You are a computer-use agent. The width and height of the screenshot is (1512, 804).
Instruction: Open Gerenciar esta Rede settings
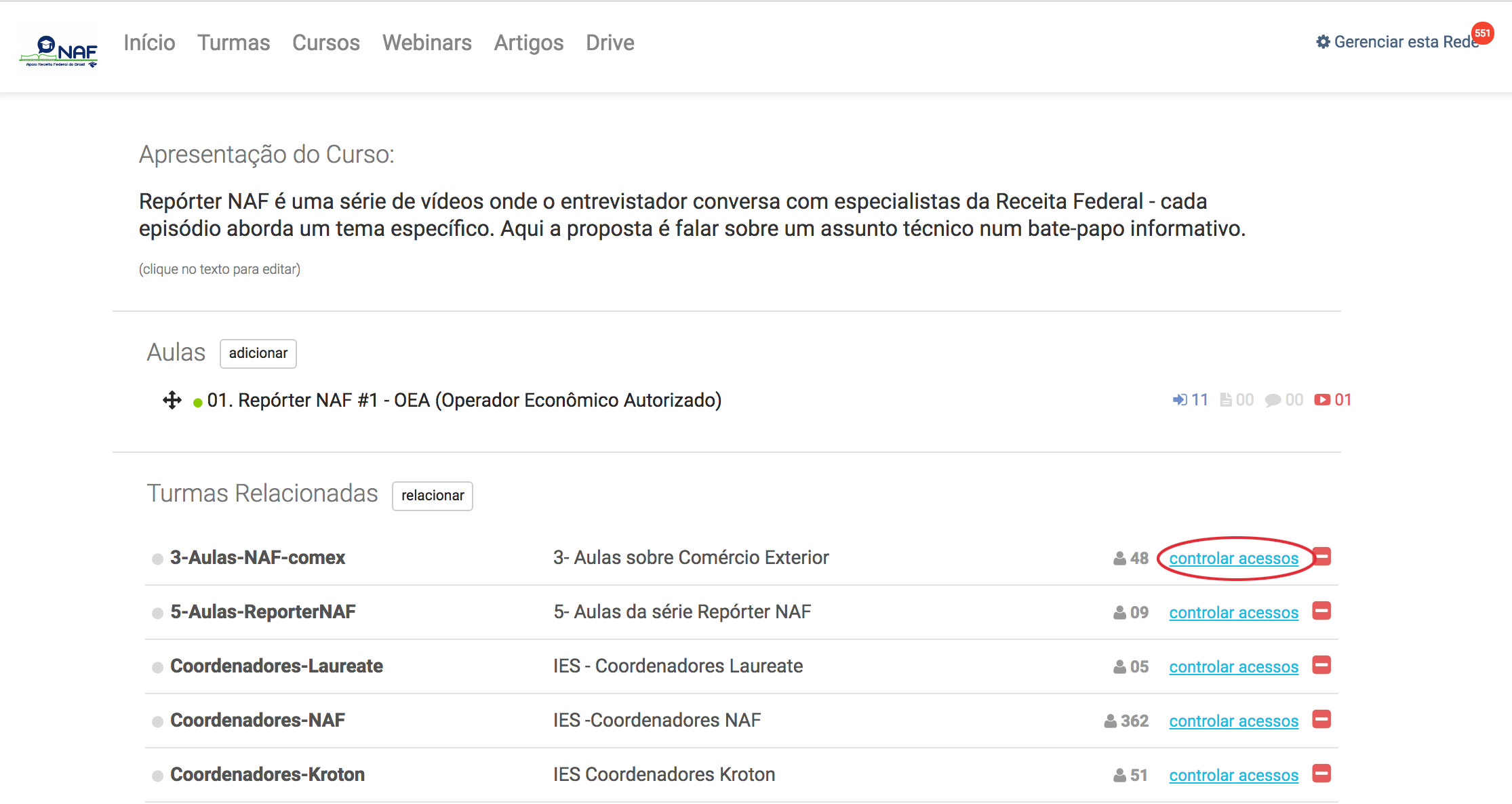[x=1397, y=42]
